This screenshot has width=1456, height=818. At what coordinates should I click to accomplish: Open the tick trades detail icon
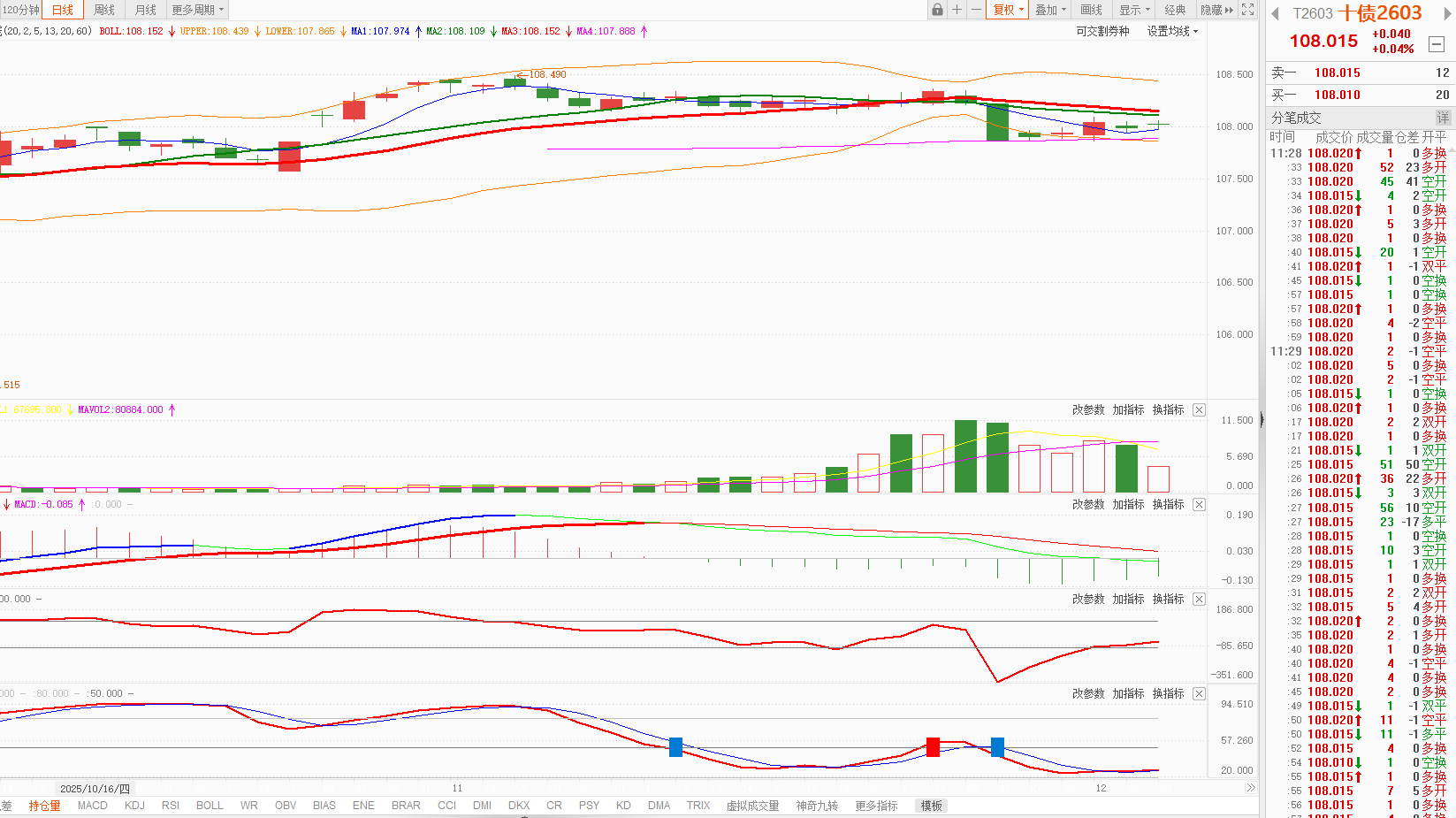coord(1443,118)
